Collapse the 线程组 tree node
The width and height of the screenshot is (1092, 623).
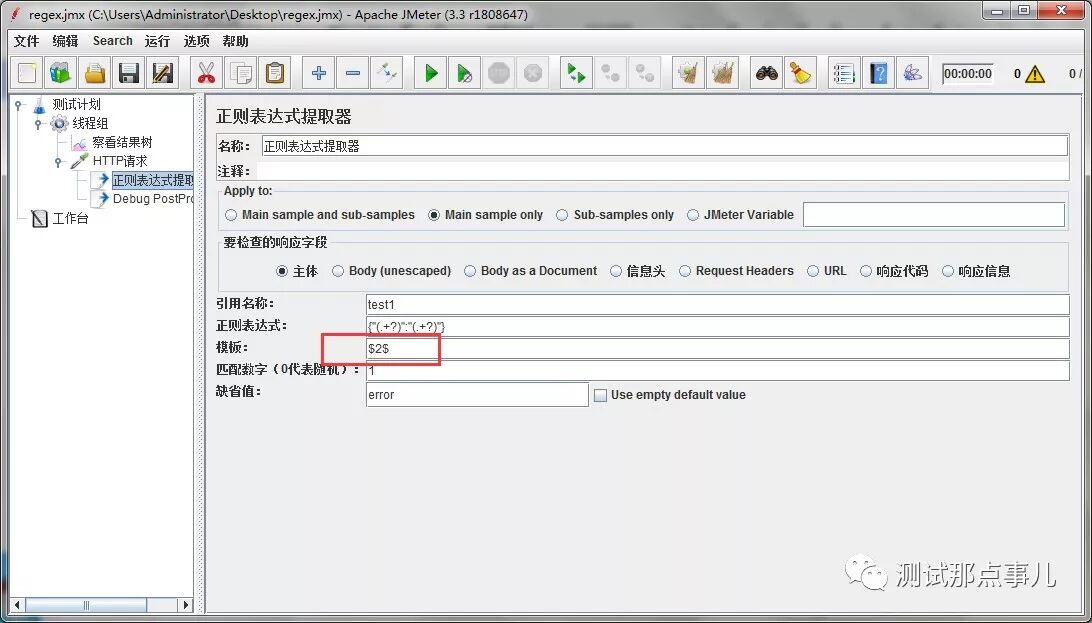[x=39, y=124]
